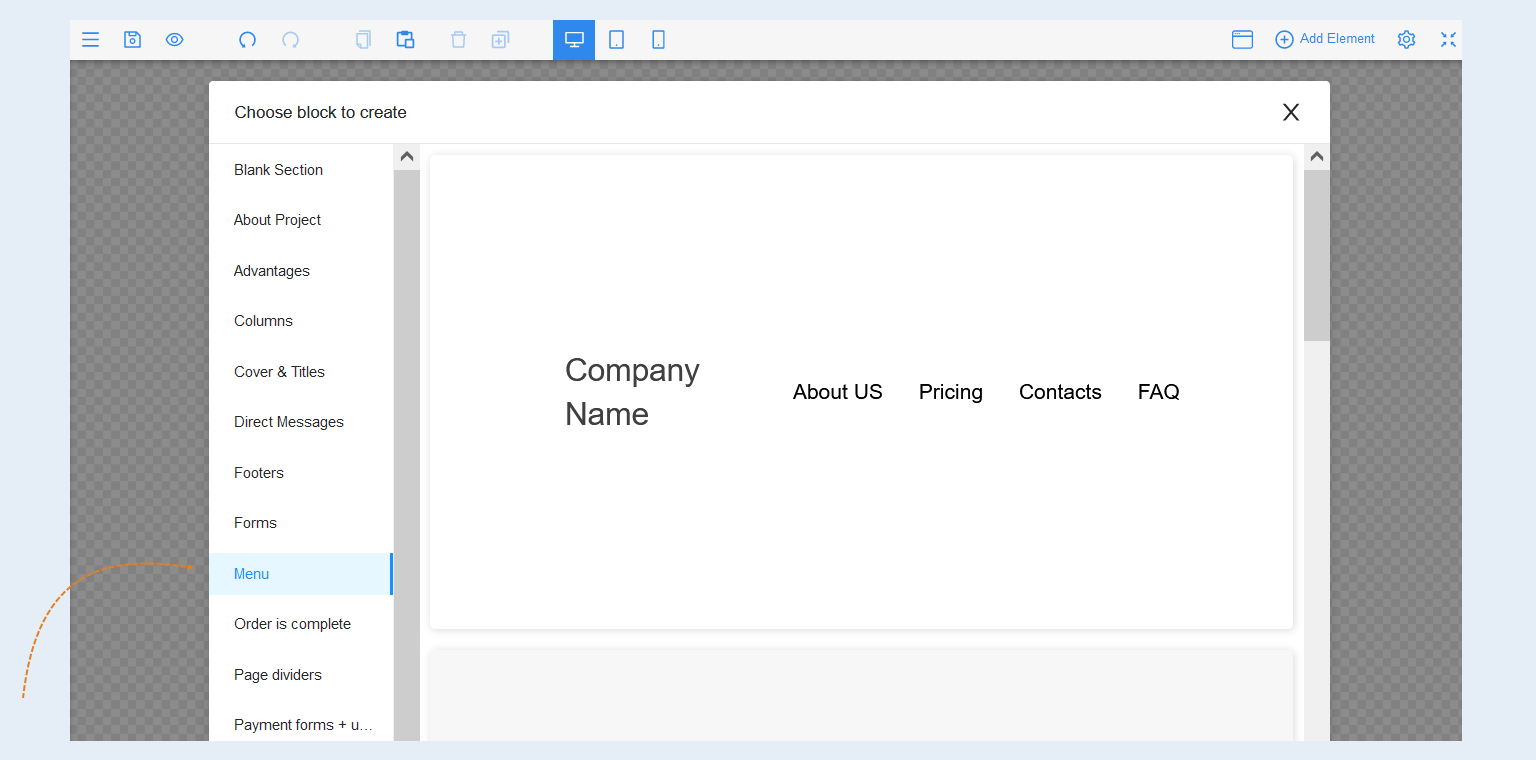Viewport: 1536px width, 760px height.
Task: Click the duplicate element icon
Action: tap(500, 40)
